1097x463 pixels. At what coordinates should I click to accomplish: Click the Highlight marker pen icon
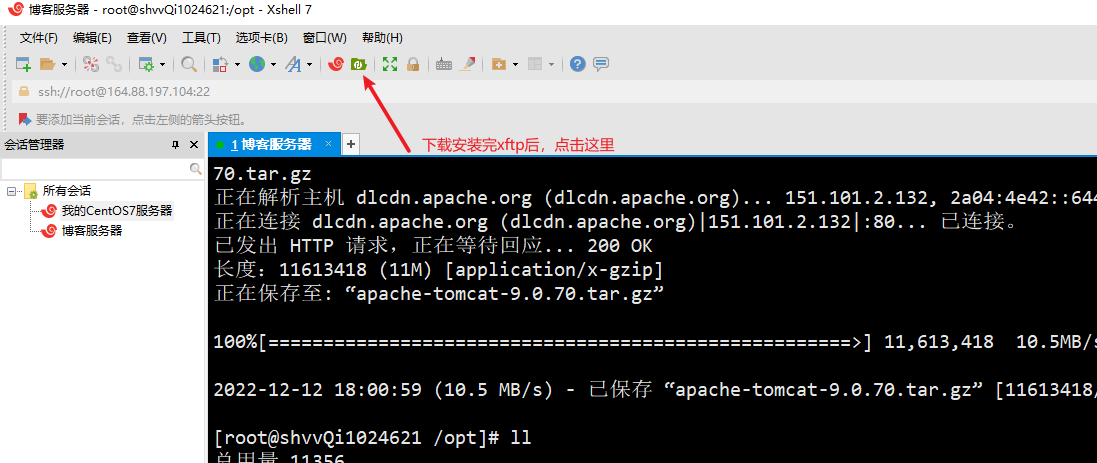click(467, 64)
